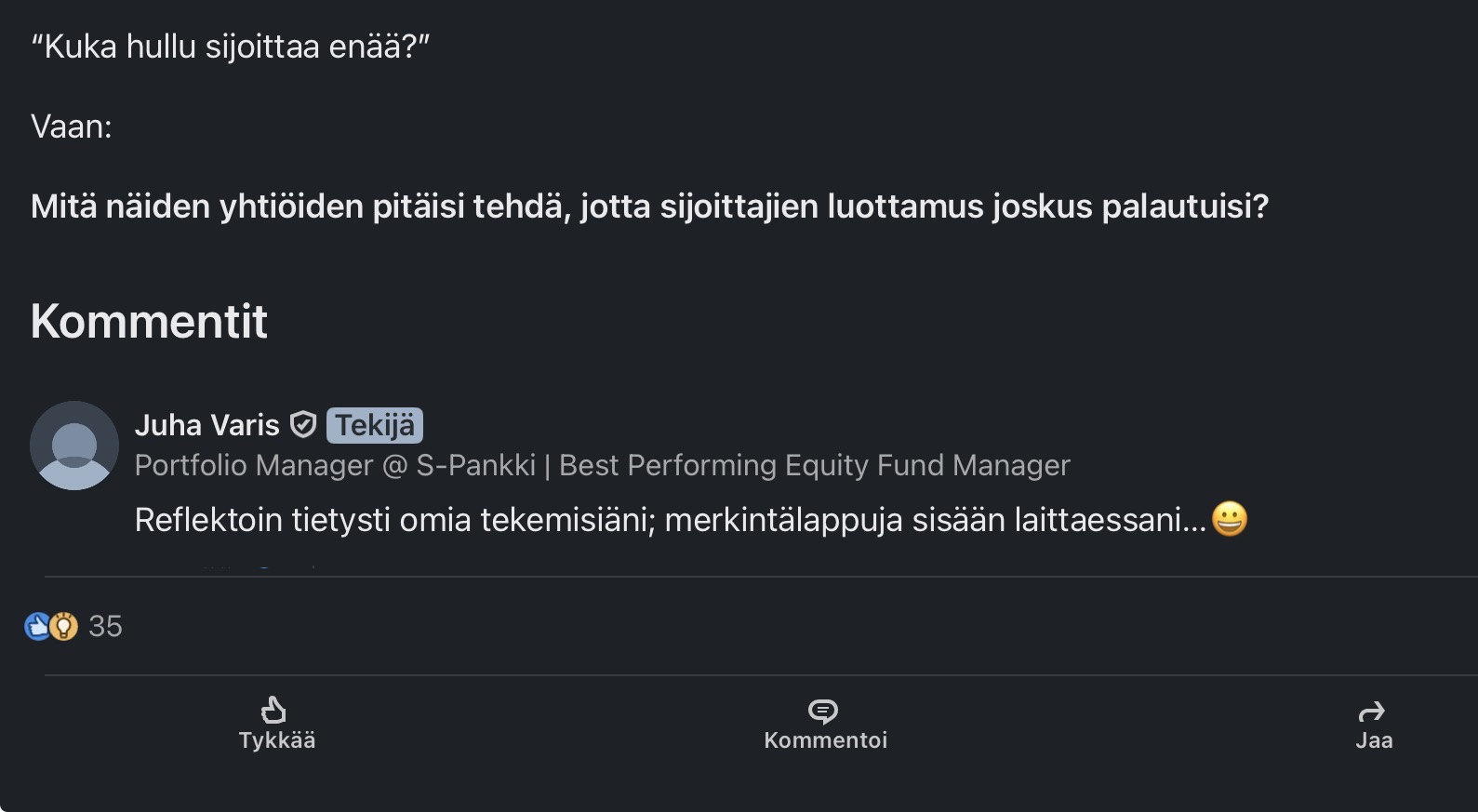
Task: Click the Portfolio Manager @ S-Pankki headline
Action: (602, 465)
